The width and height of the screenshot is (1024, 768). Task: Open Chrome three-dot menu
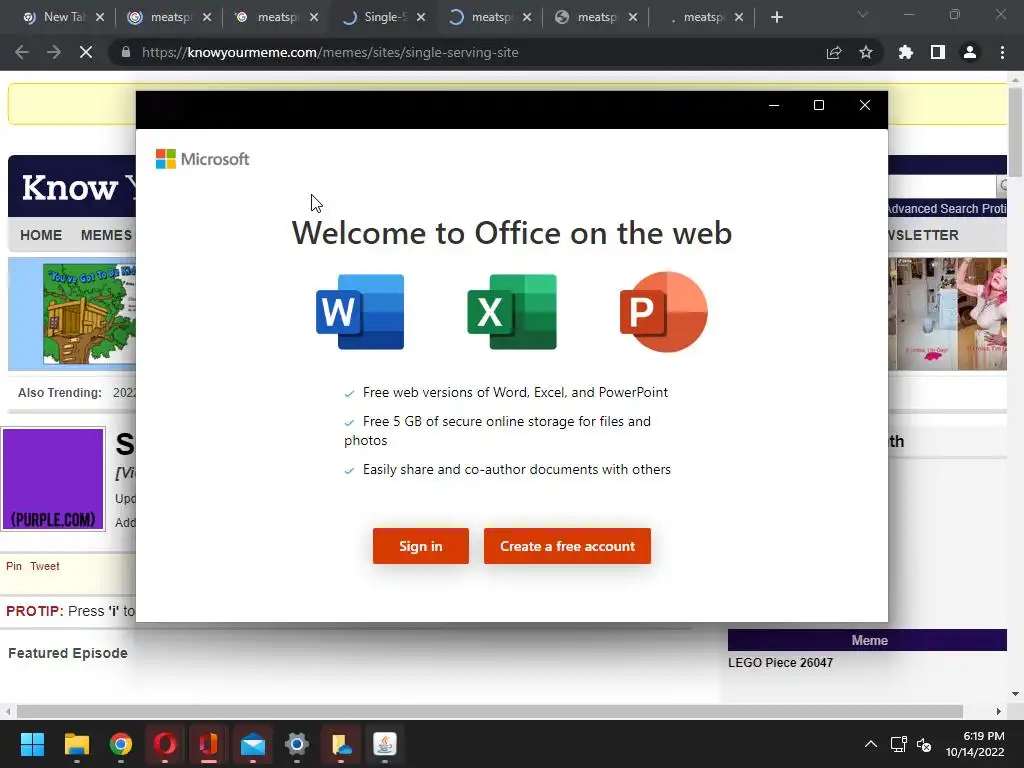pos(1002,52)
